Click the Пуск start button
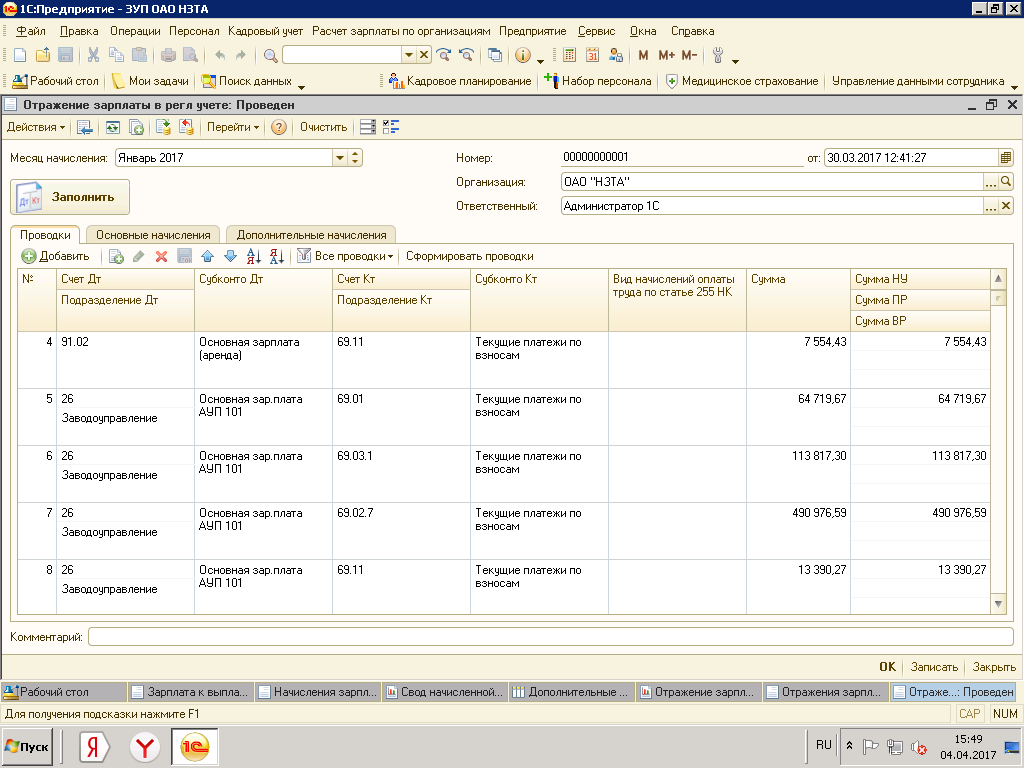Image resolution: width=1024 pixels, height=768 pixels. [x=27, y=746]
